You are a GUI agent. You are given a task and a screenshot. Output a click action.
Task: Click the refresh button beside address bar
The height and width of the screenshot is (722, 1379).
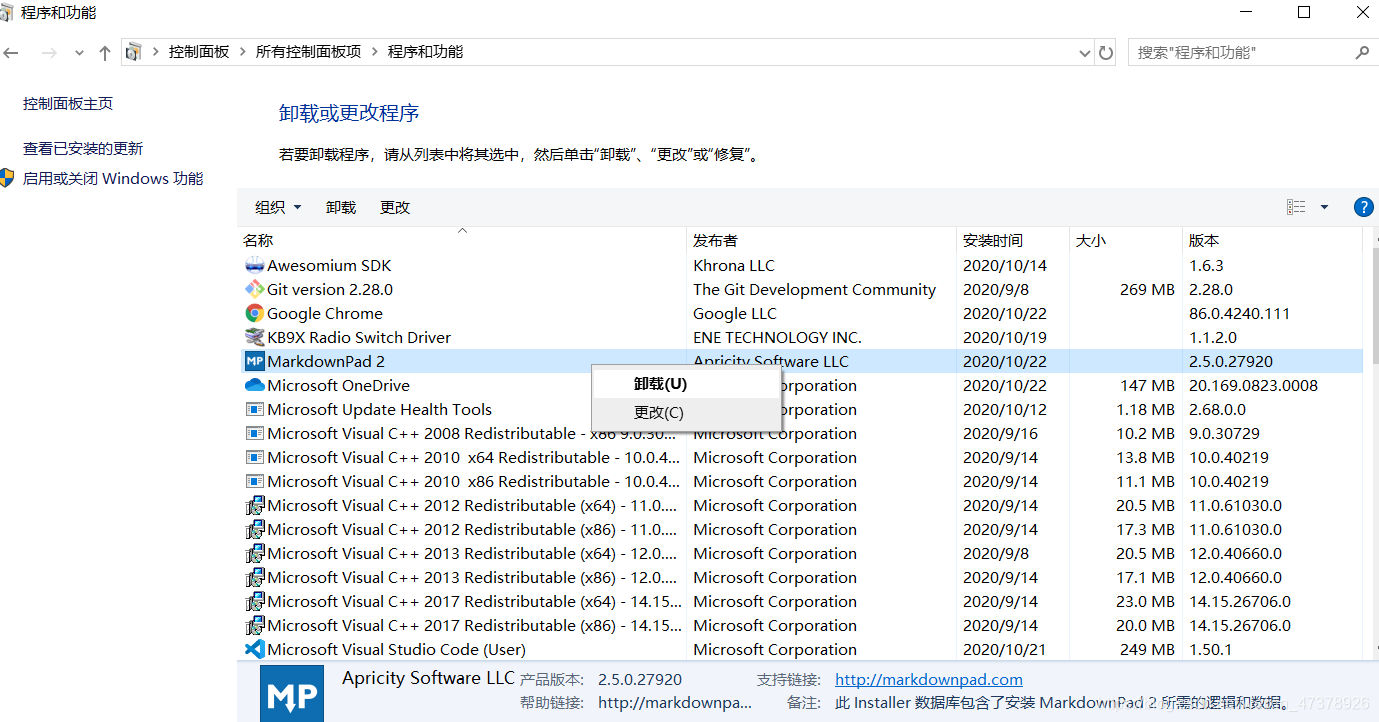coord(1106,52)
